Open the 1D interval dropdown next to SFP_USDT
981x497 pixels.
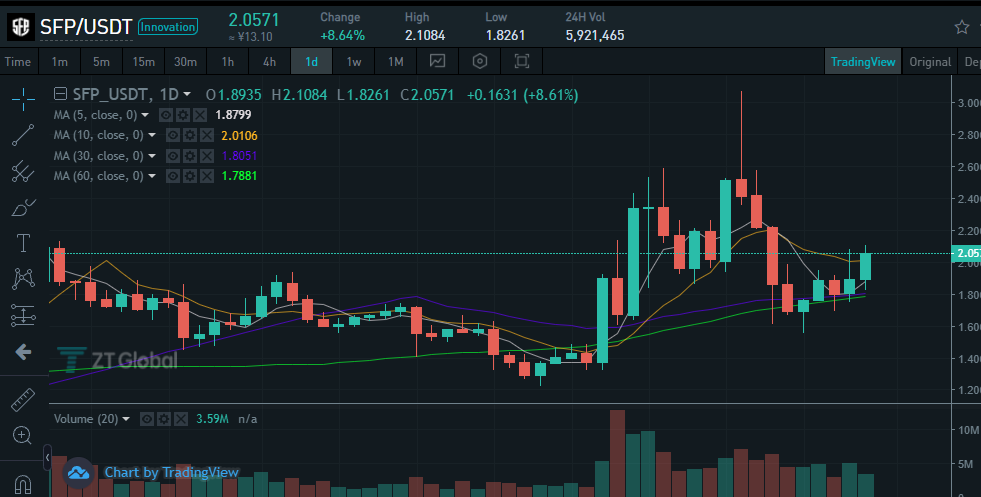186,95
